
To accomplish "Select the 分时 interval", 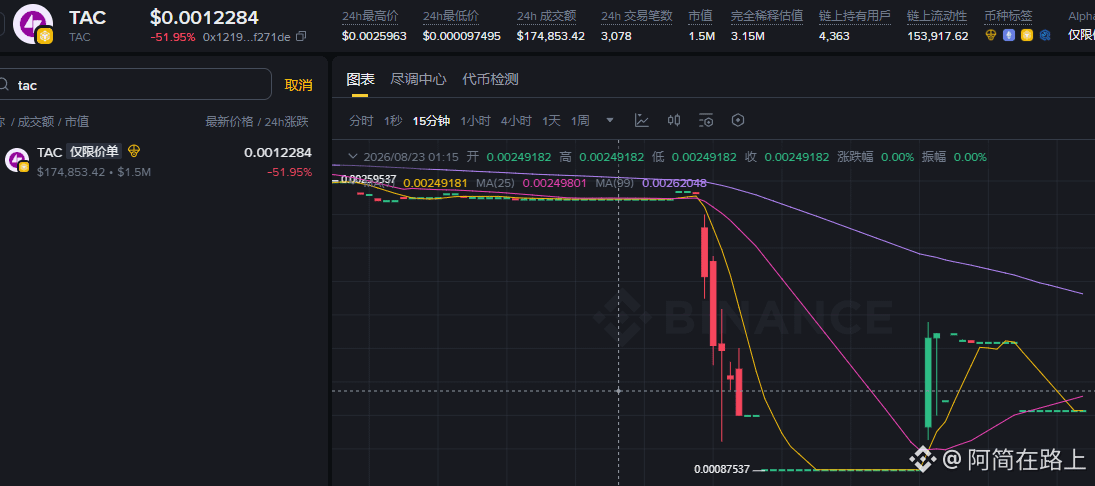I will click(361, 121).
